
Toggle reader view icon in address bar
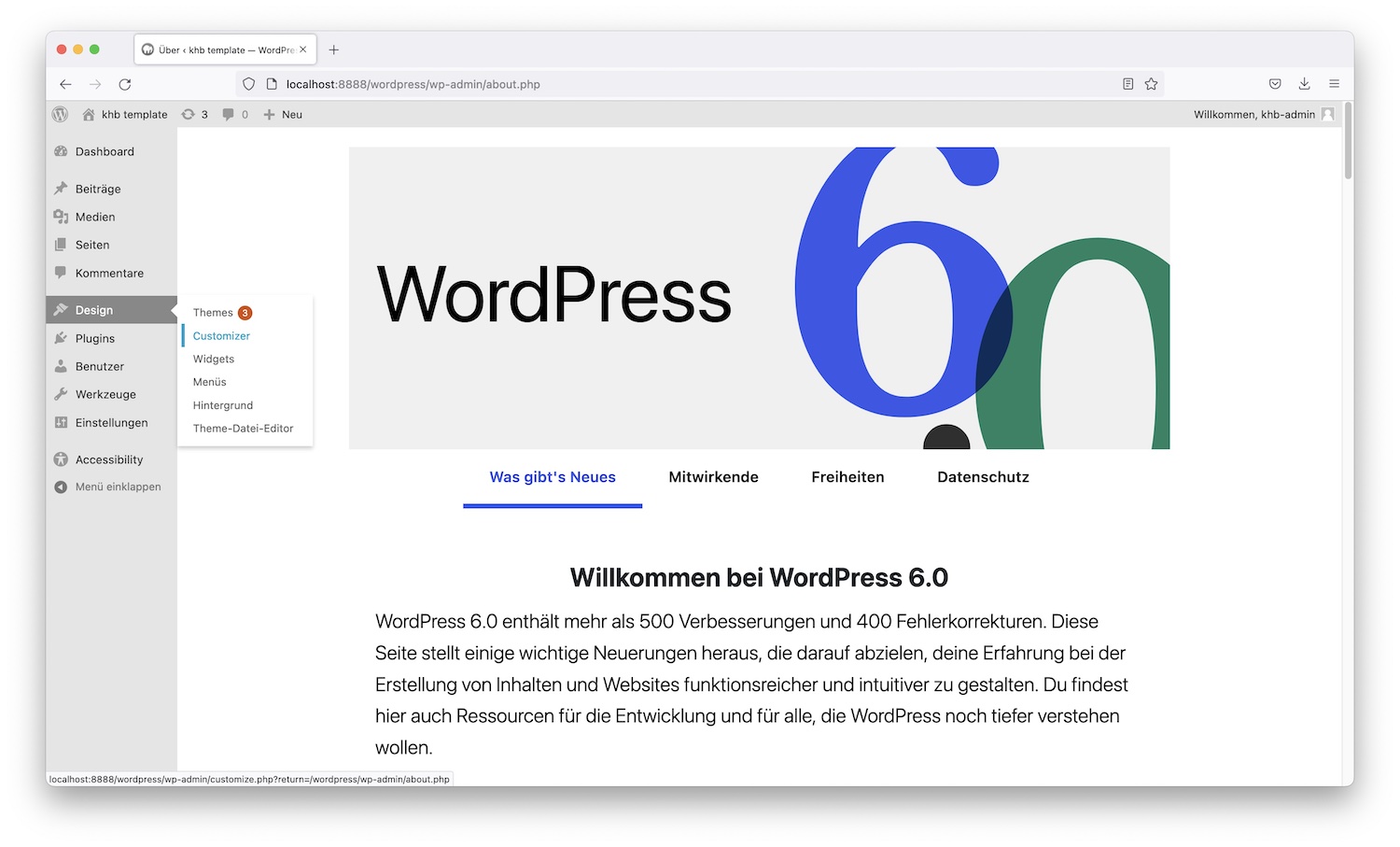tap(1127, 84)
